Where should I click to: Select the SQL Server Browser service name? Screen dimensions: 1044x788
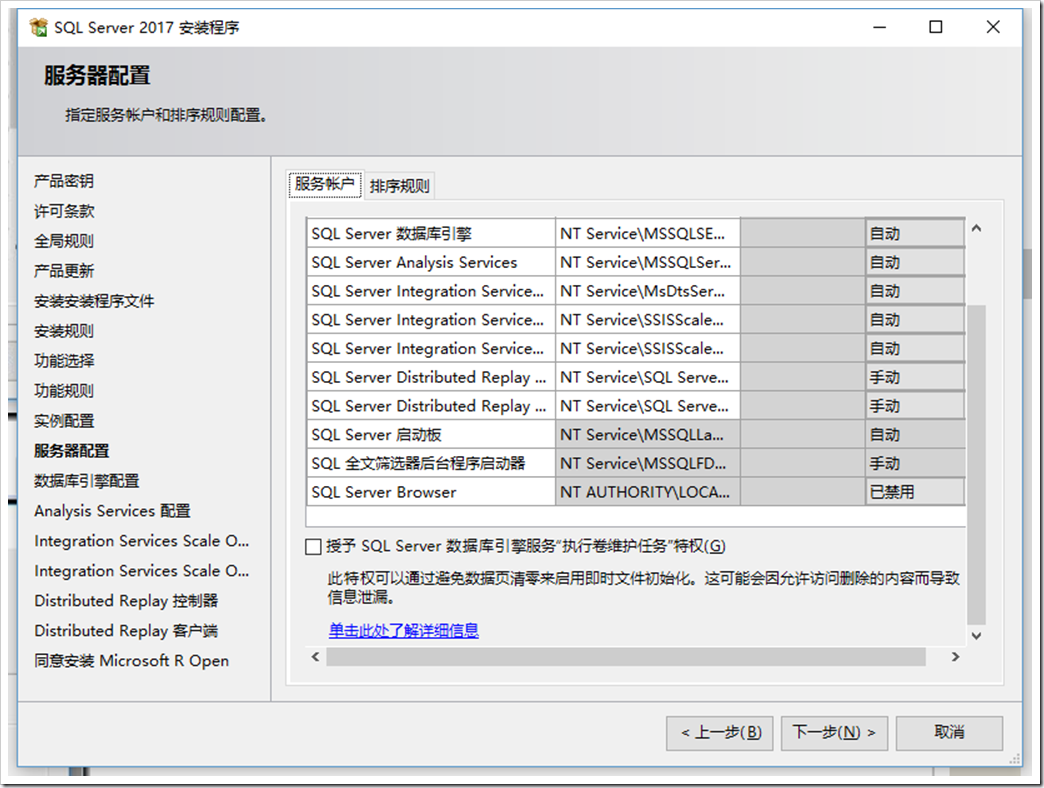pos(431,492)
